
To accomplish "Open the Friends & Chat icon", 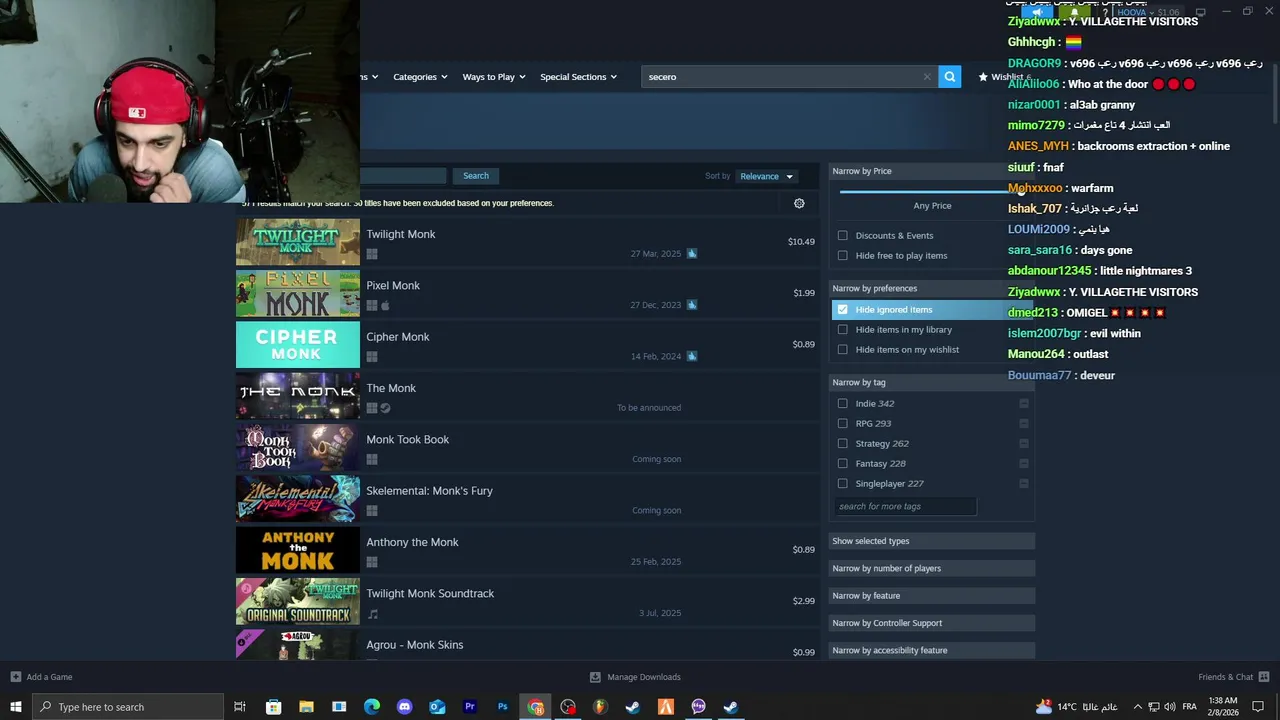I will click(1264, 677).
